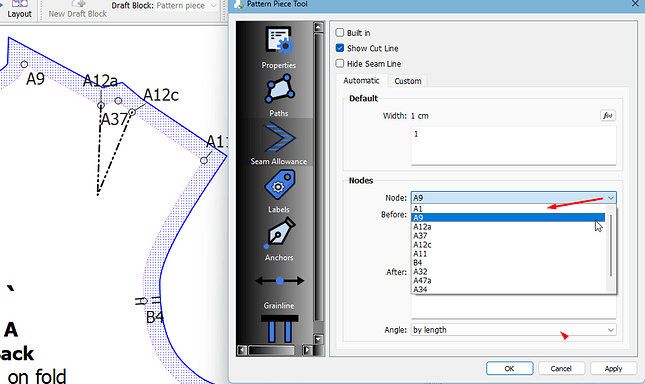Collapse the Node combo box arrow
Viewport: 645px width, 384px height.
click(611, 198)
